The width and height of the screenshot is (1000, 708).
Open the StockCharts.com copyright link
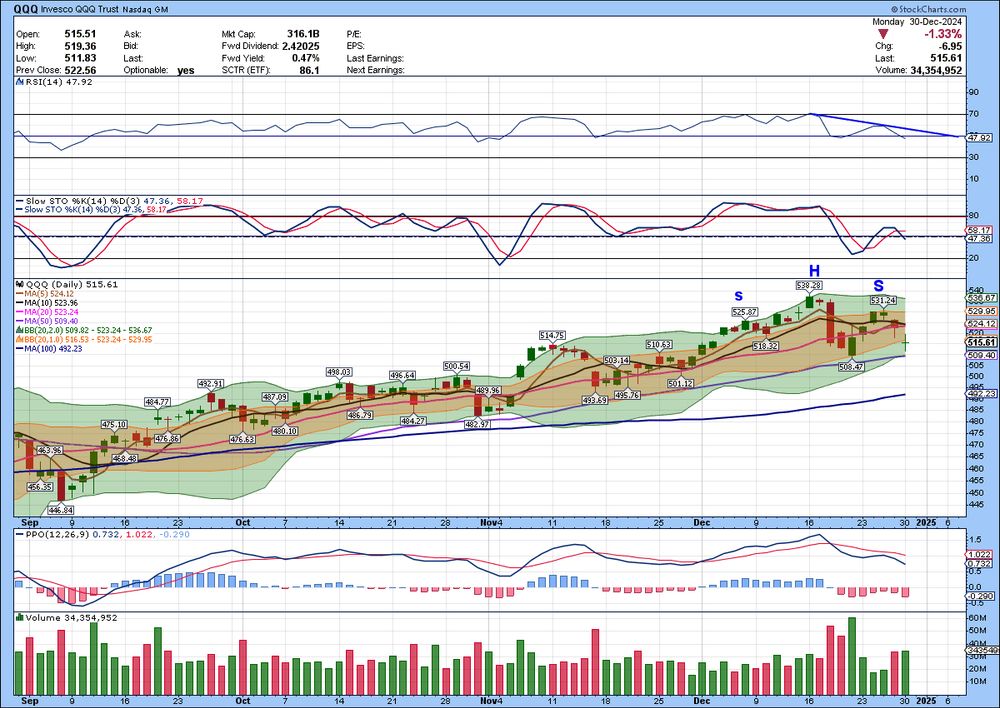point(929,10)
